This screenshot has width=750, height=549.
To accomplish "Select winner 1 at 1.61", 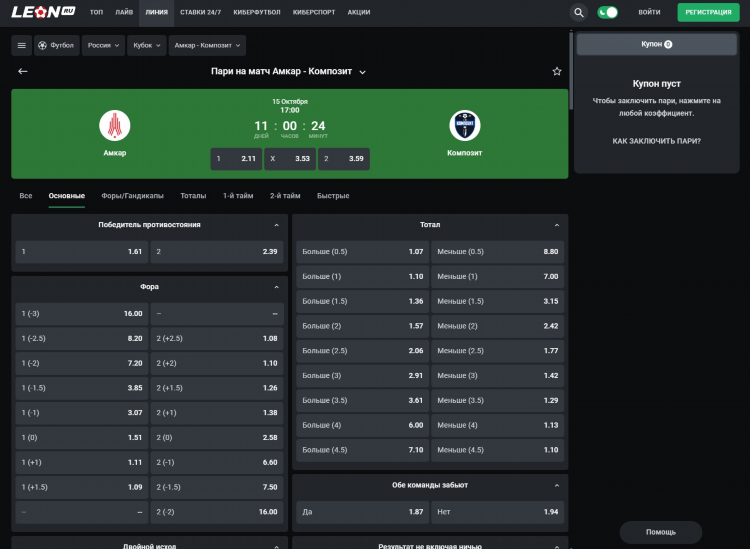I will (82, 252).
